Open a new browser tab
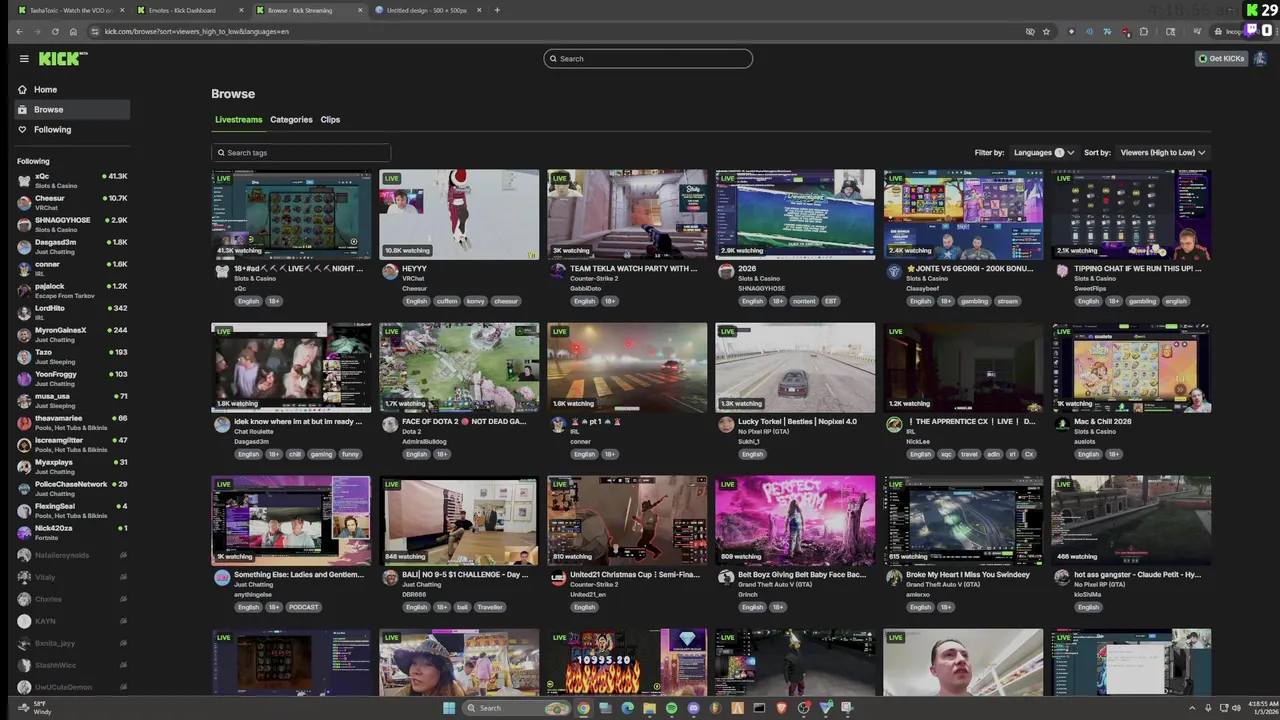The image size is (1280, 720). 497,10
